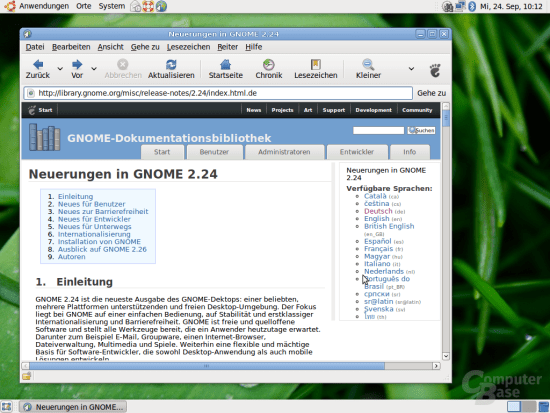Click the horizontal scrollbar thumb
Screen dimensions: 550x413
(207, 366)
